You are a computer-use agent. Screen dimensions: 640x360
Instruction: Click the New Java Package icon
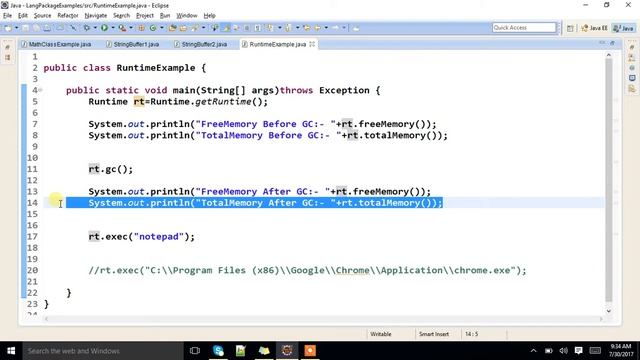141,28
